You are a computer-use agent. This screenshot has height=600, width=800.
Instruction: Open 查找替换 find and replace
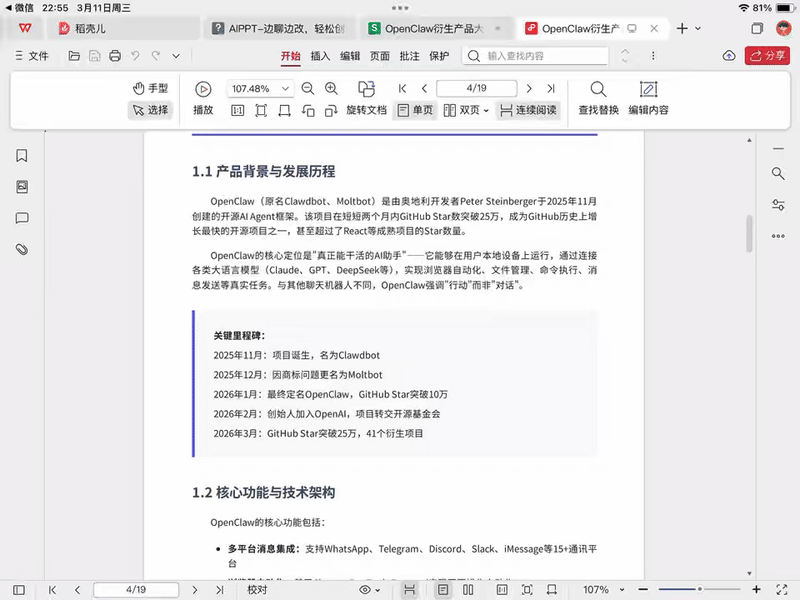[598, 98]
